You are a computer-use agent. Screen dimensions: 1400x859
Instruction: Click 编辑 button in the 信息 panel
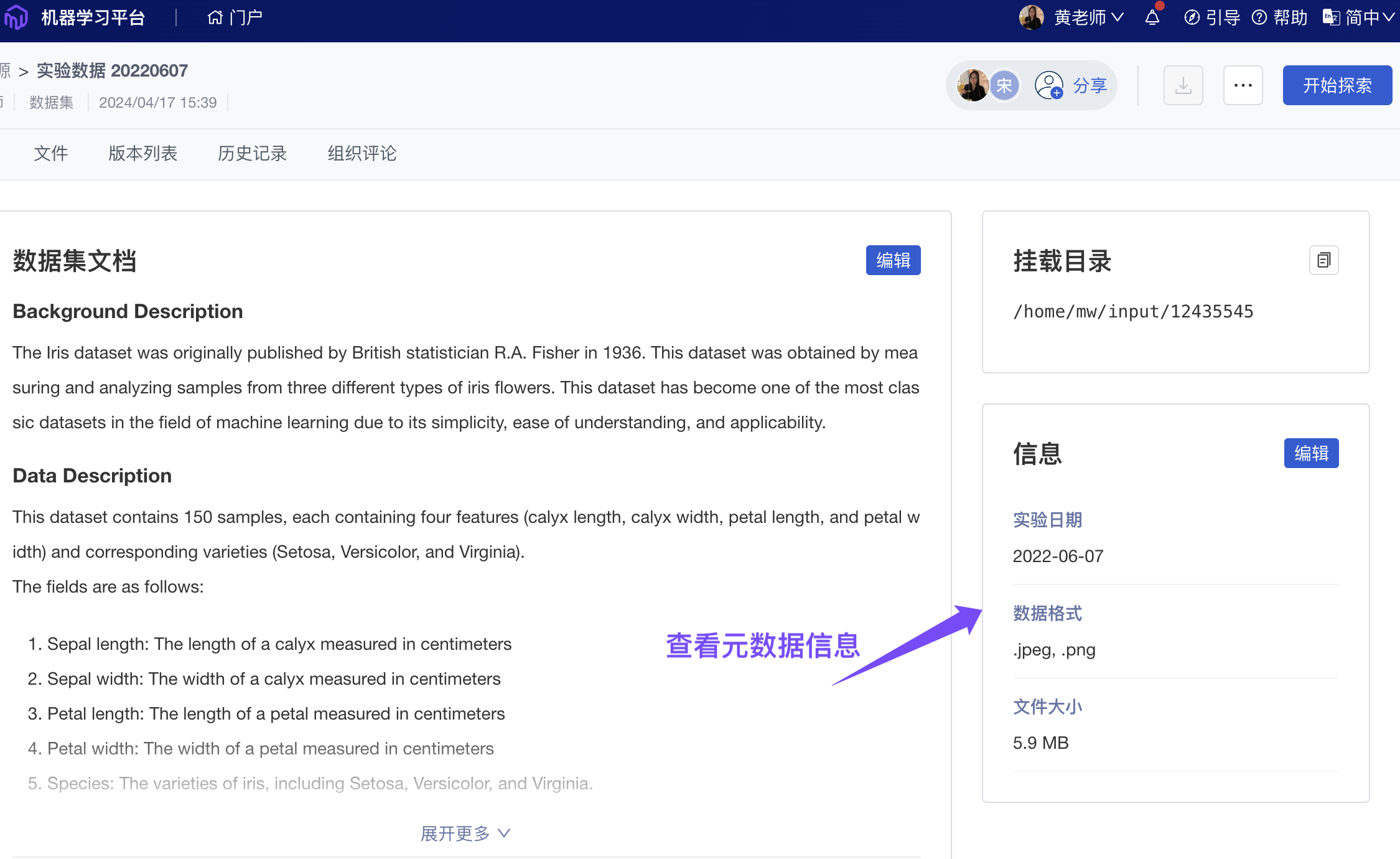pyautogui.click(x=1311, y=453)
